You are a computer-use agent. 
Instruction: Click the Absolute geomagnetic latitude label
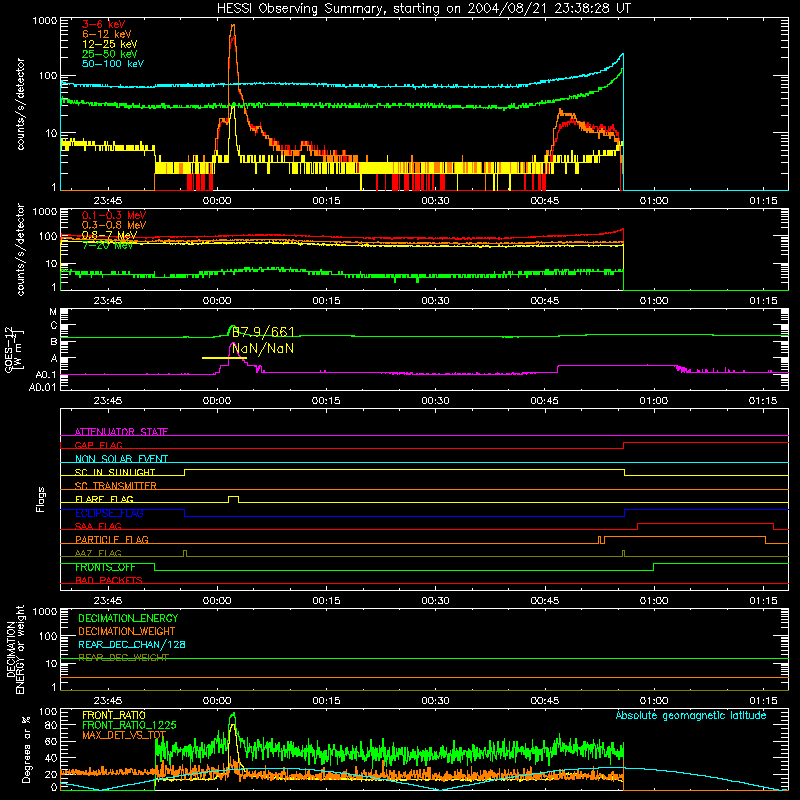pyautogui.click(x=691, y=715)
